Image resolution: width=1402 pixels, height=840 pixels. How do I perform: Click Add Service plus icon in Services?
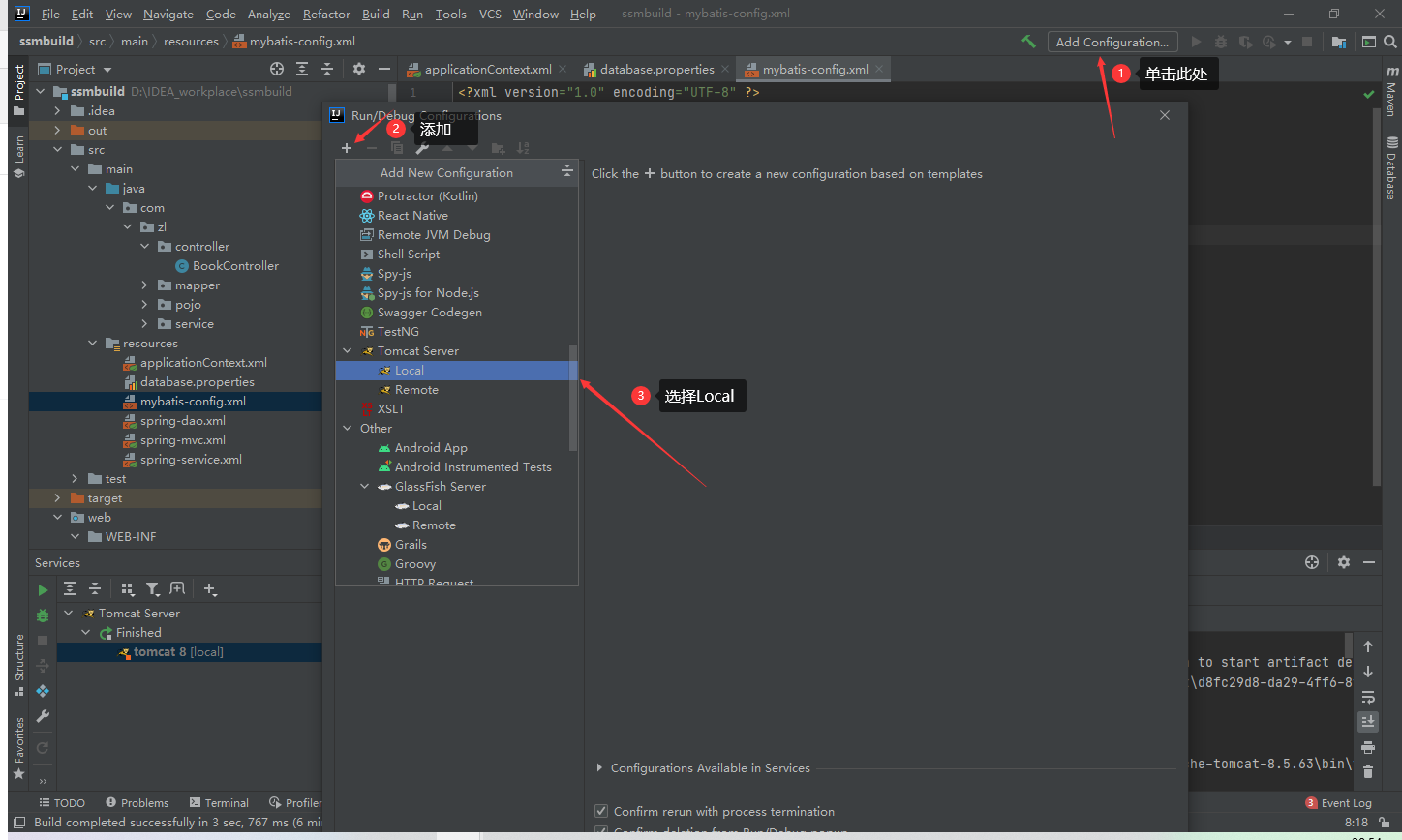point(210,588)
